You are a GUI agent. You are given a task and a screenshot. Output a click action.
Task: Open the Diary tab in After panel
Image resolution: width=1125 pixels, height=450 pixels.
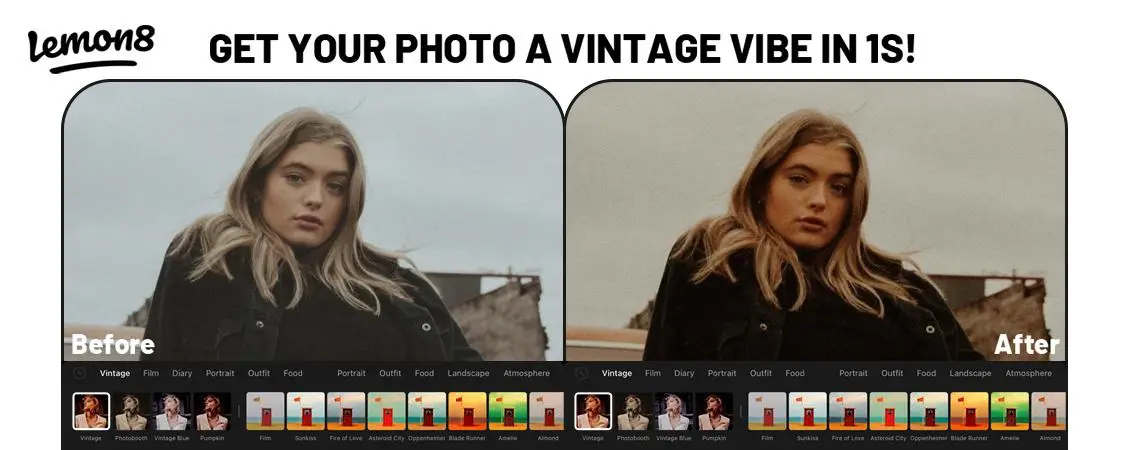coord(684,373)
